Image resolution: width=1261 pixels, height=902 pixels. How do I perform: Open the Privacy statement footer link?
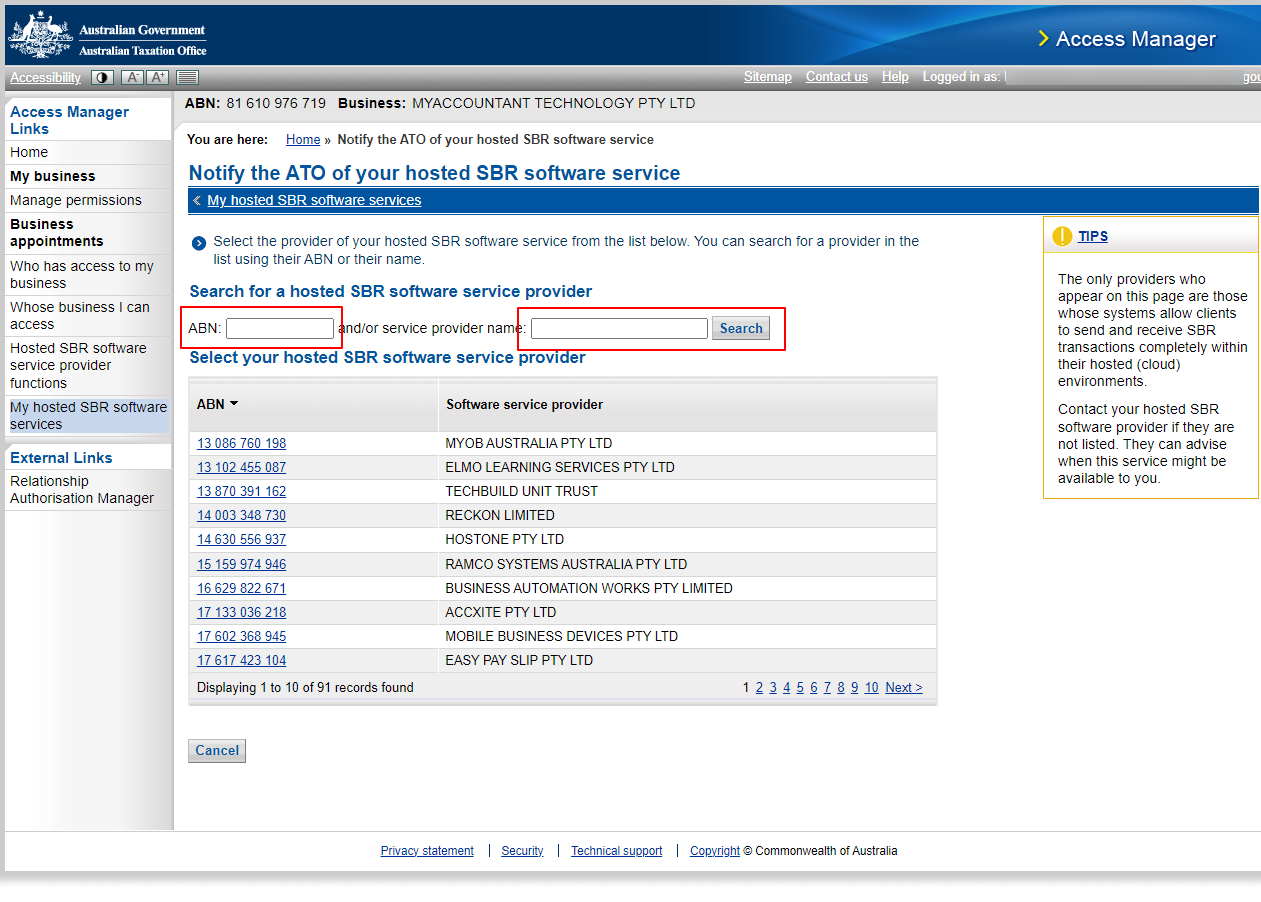point(427,851)
